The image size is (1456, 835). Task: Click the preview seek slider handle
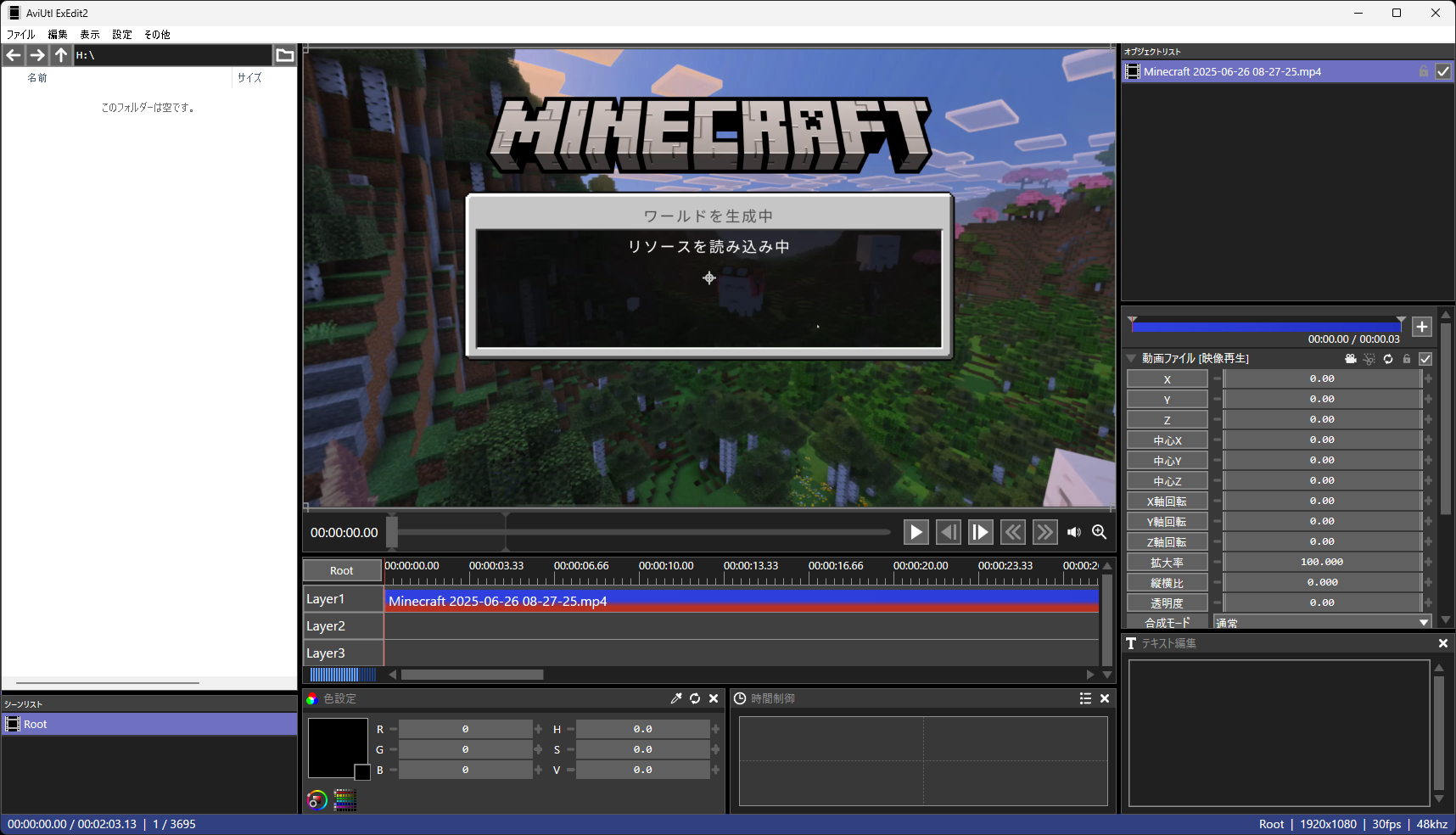392,532
